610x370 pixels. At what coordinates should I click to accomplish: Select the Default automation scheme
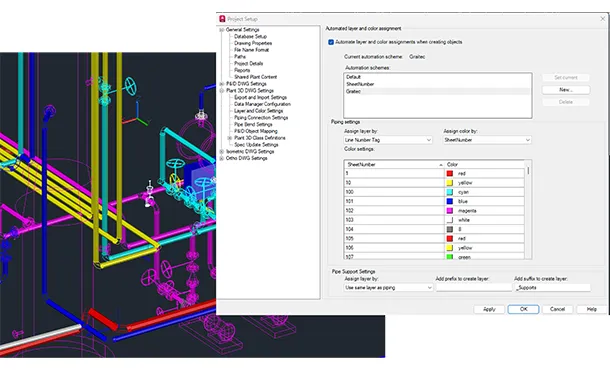point(437,77)
